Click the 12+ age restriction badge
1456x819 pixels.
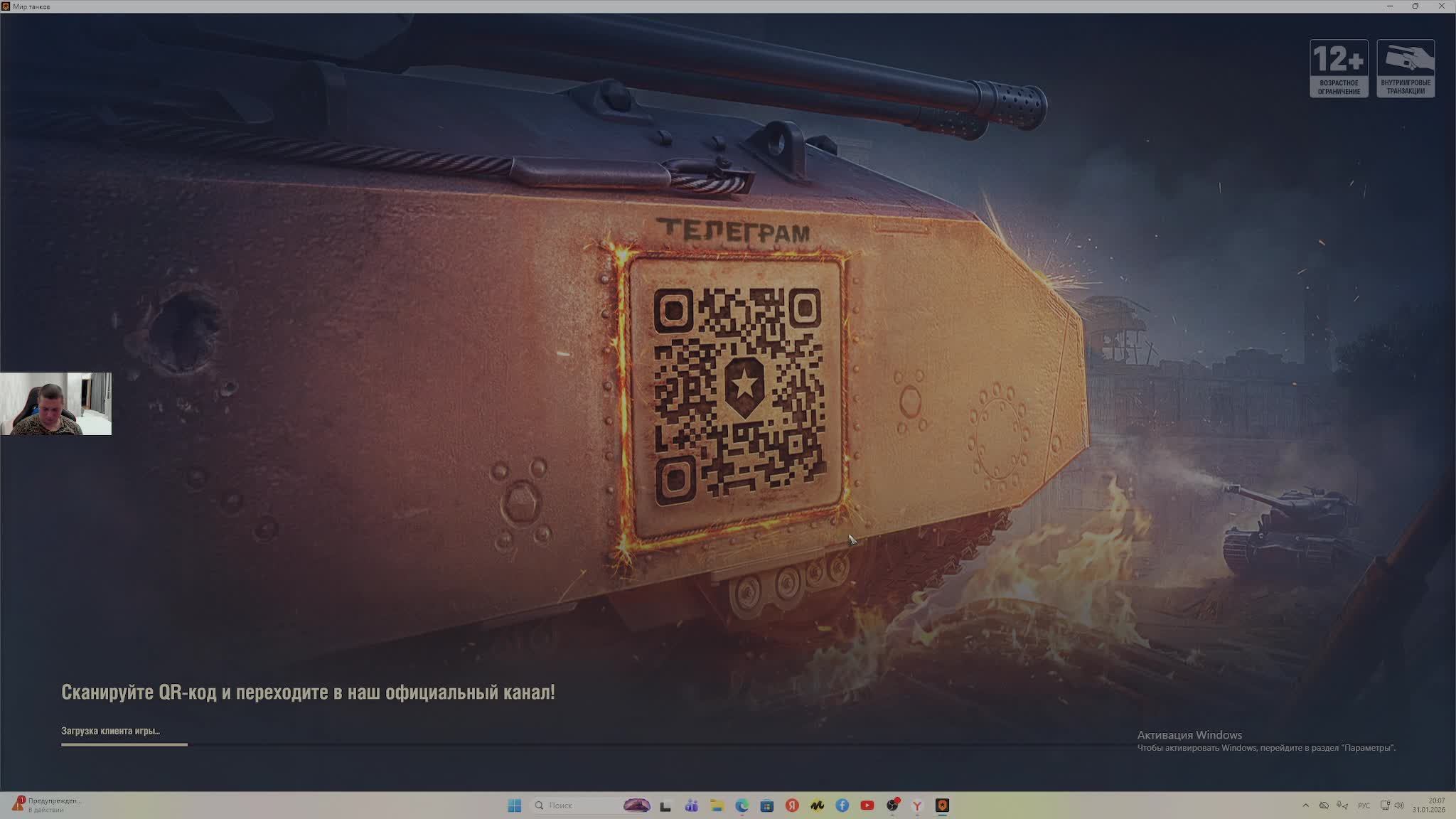[x=1339, y=68]
